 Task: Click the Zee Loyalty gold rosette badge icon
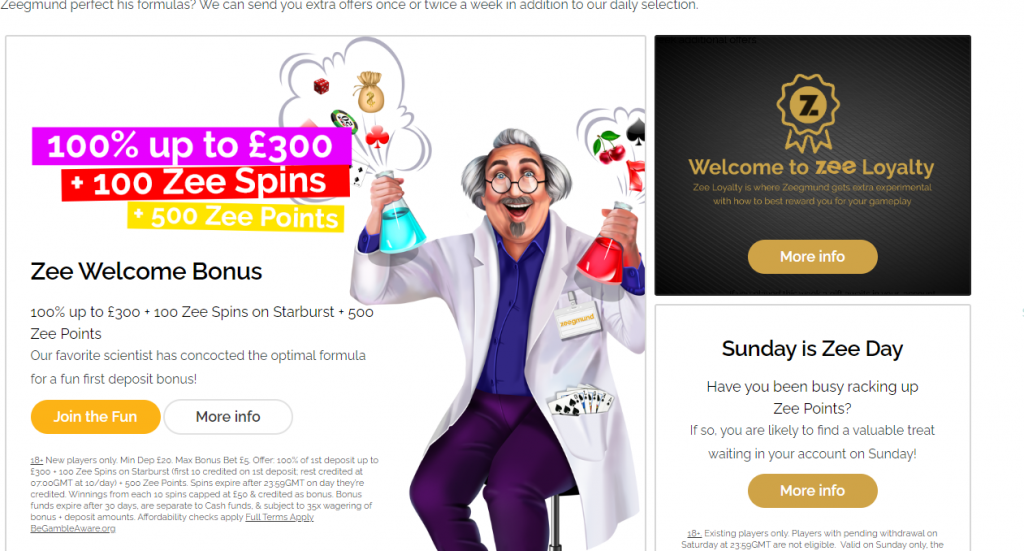pyautogui.click(x=808, y=112)
